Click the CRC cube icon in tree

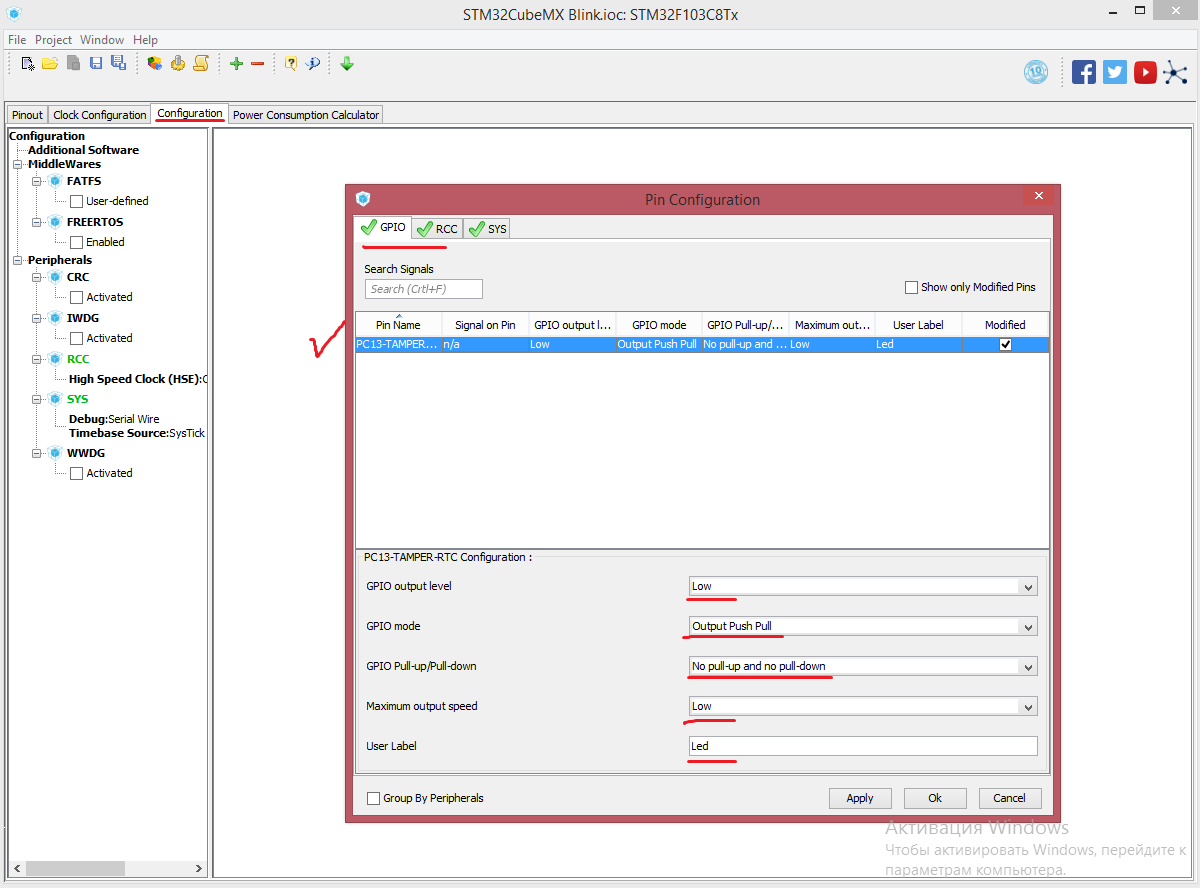pyautogui.click(x=56, y=277)
